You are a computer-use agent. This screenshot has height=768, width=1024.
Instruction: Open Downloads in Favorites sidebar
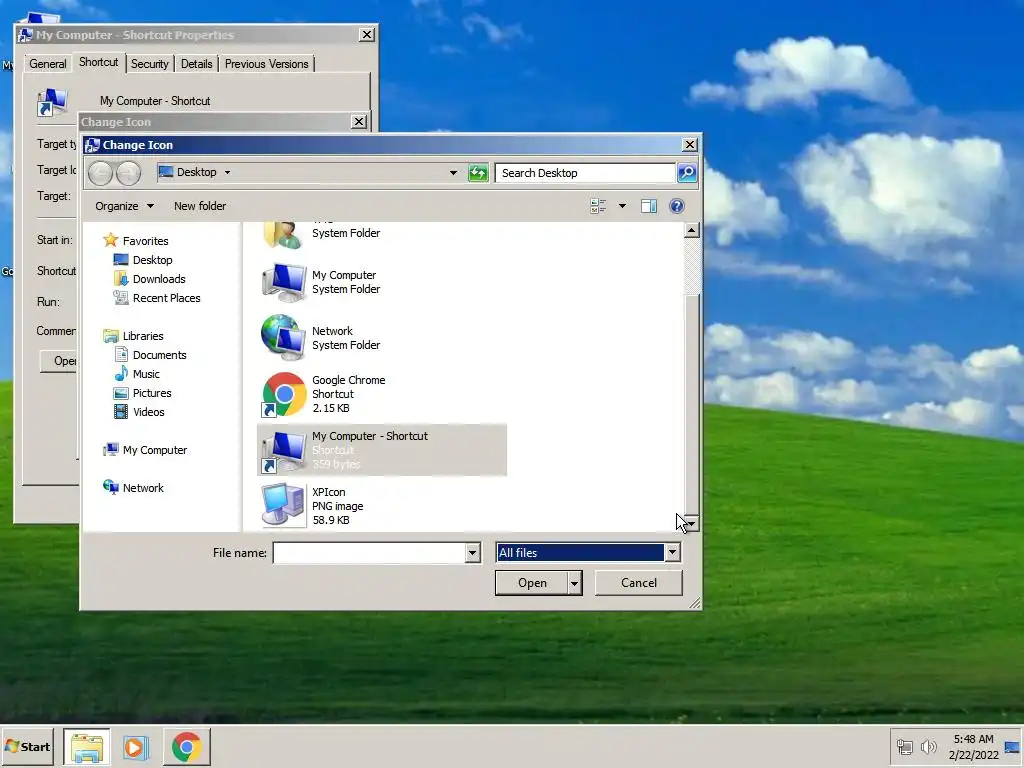159,279
